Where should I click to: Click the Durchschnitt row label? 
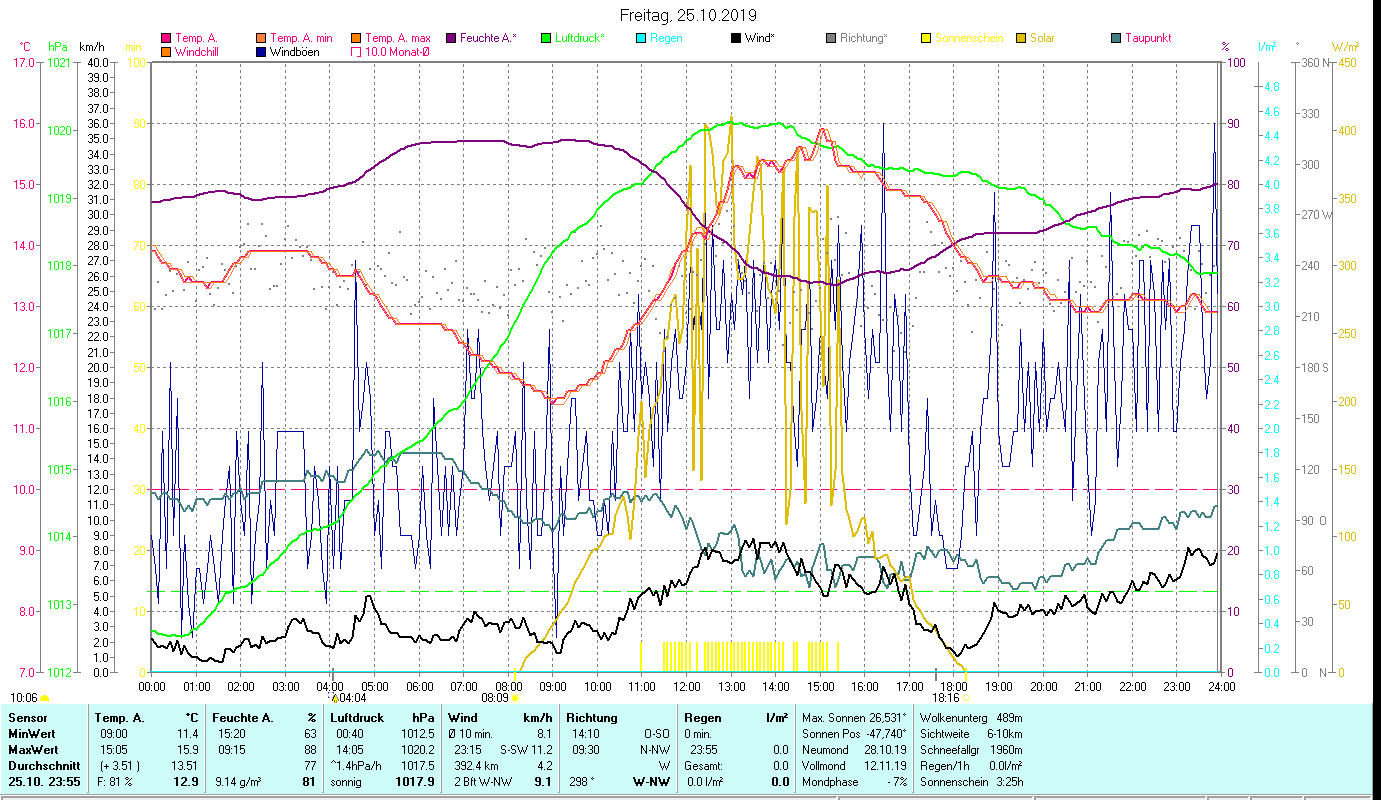pyautogui.click(x=44, y=766)
